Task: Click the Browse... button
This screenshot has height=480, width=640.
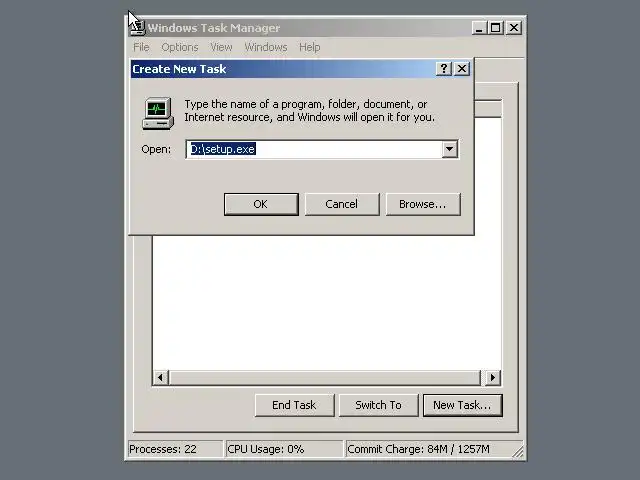Action: tap(423, 204)
